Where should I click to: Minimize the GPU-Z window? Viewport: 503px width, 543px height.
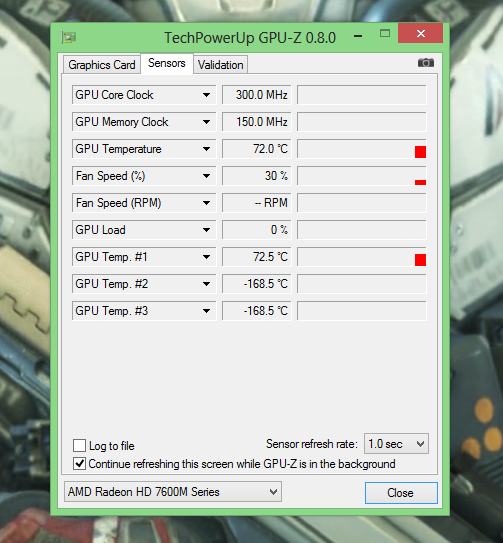(x=359, y=35)
